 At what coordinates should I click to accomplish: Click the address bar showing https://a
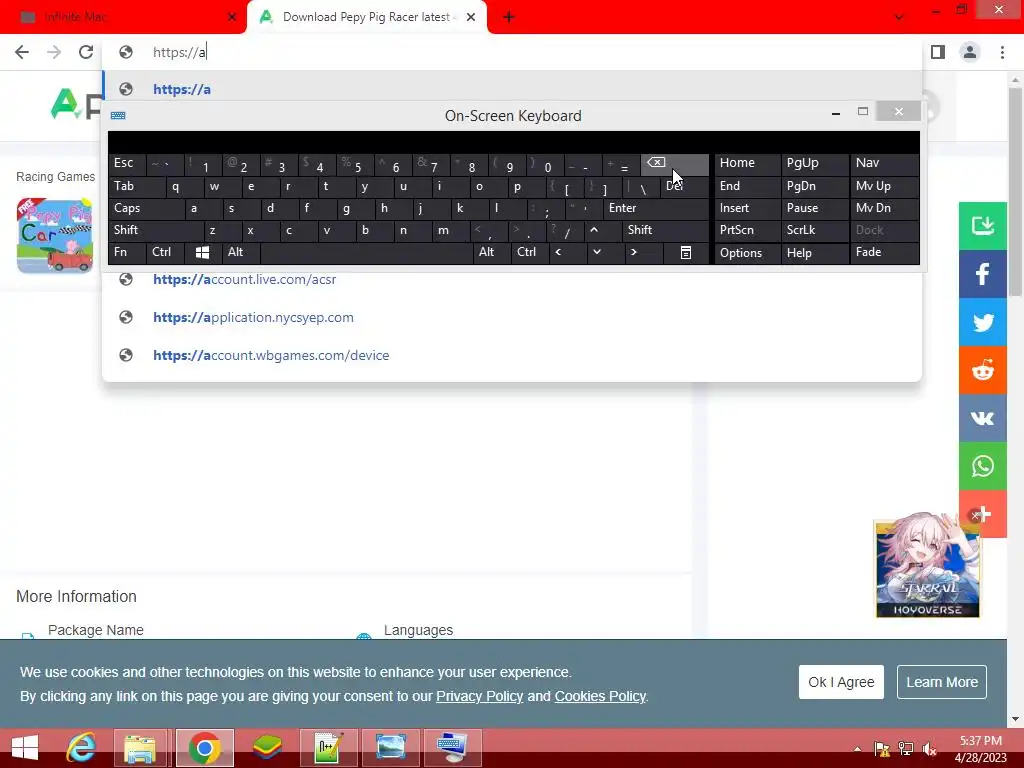(513, 52)
